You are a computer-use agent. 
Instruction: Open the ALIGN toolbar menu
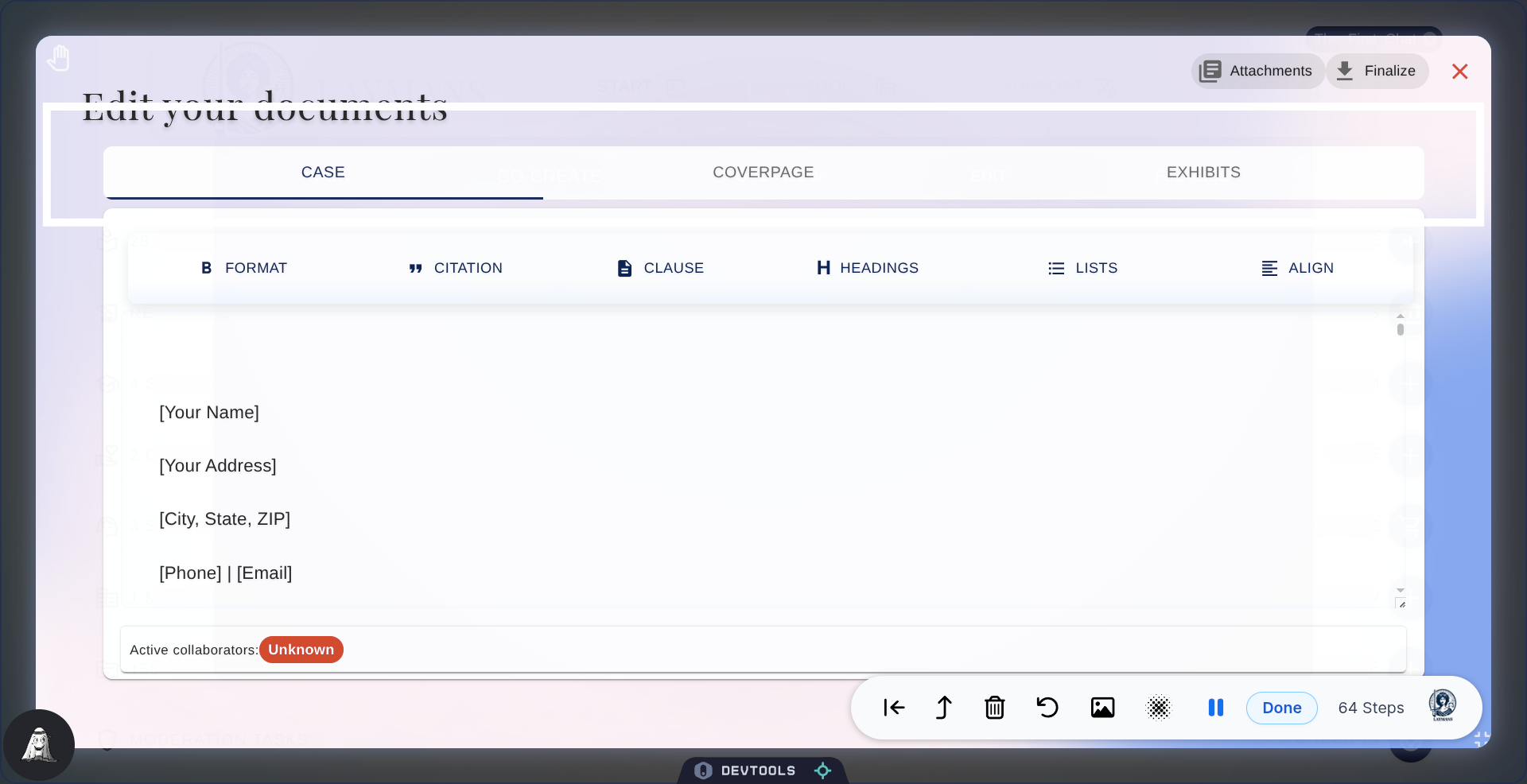click(1297, 268)
